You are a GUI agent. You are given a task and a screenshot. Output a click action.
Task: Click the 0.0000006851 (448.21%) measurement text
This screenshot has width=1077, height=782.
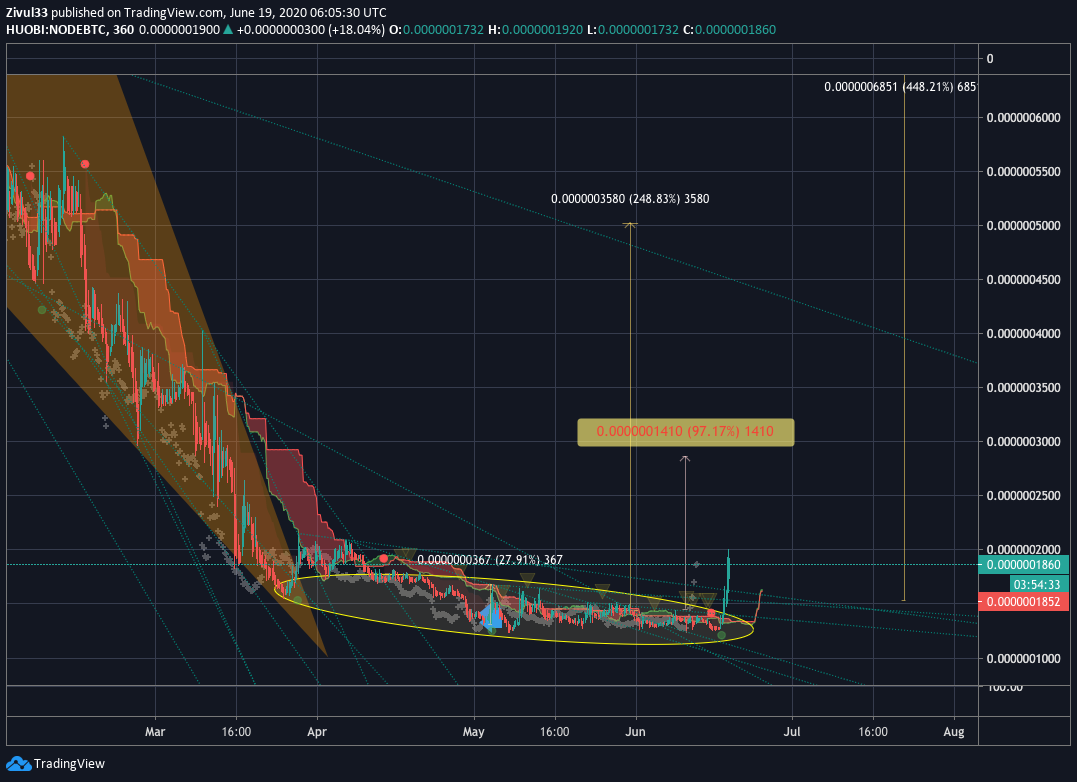(900, 87)
